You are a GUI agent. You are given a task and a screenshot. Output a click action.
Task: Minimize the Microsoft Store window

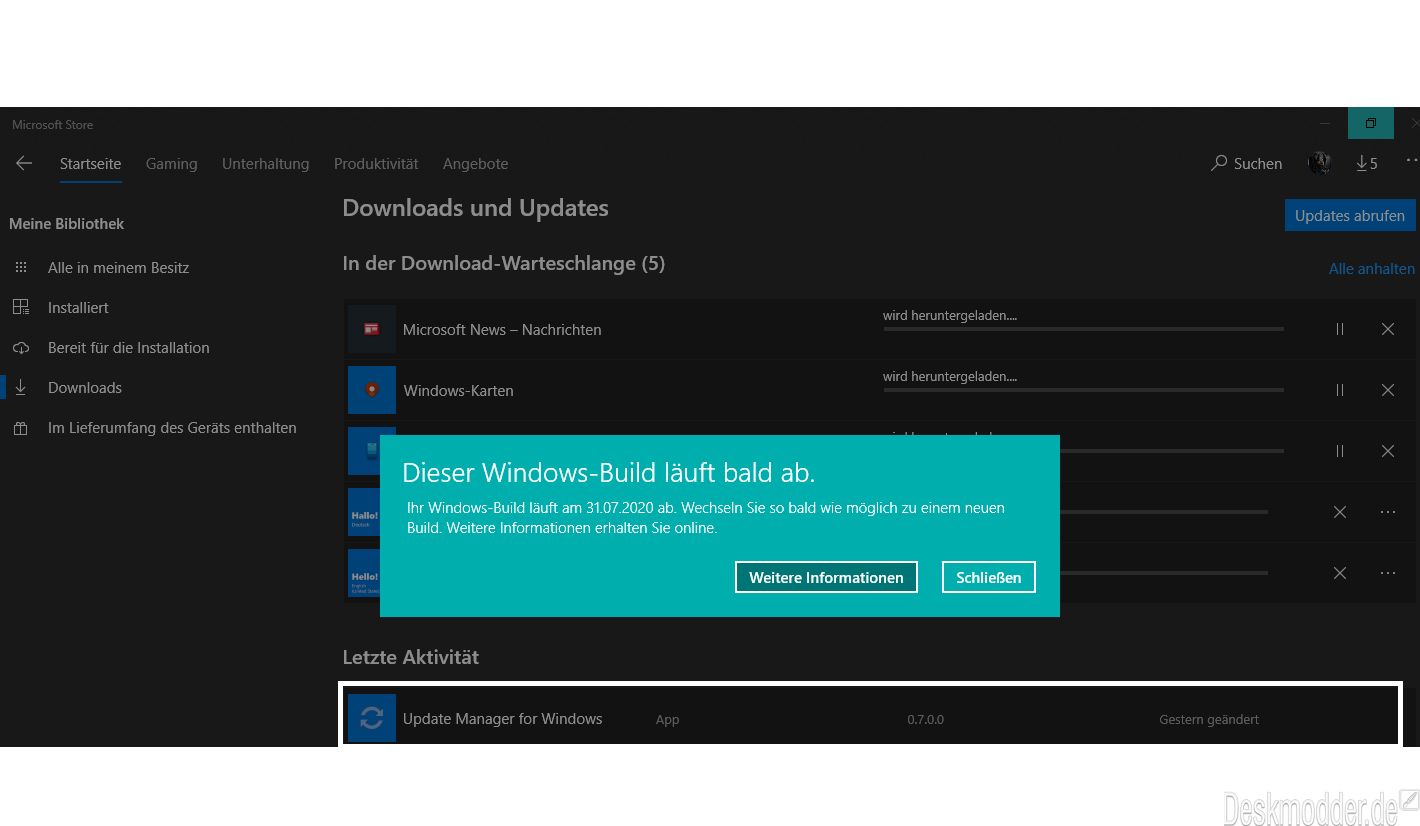(x=1325, y=123)
